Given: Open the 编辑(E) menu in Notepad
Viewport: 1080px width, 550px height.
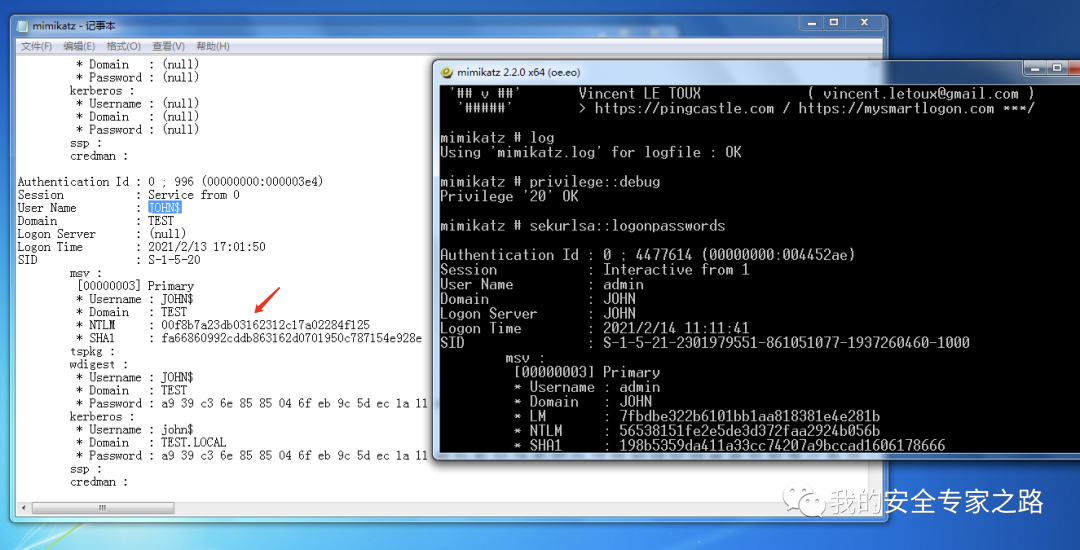Looking at the screenshot, I should 79,46.
